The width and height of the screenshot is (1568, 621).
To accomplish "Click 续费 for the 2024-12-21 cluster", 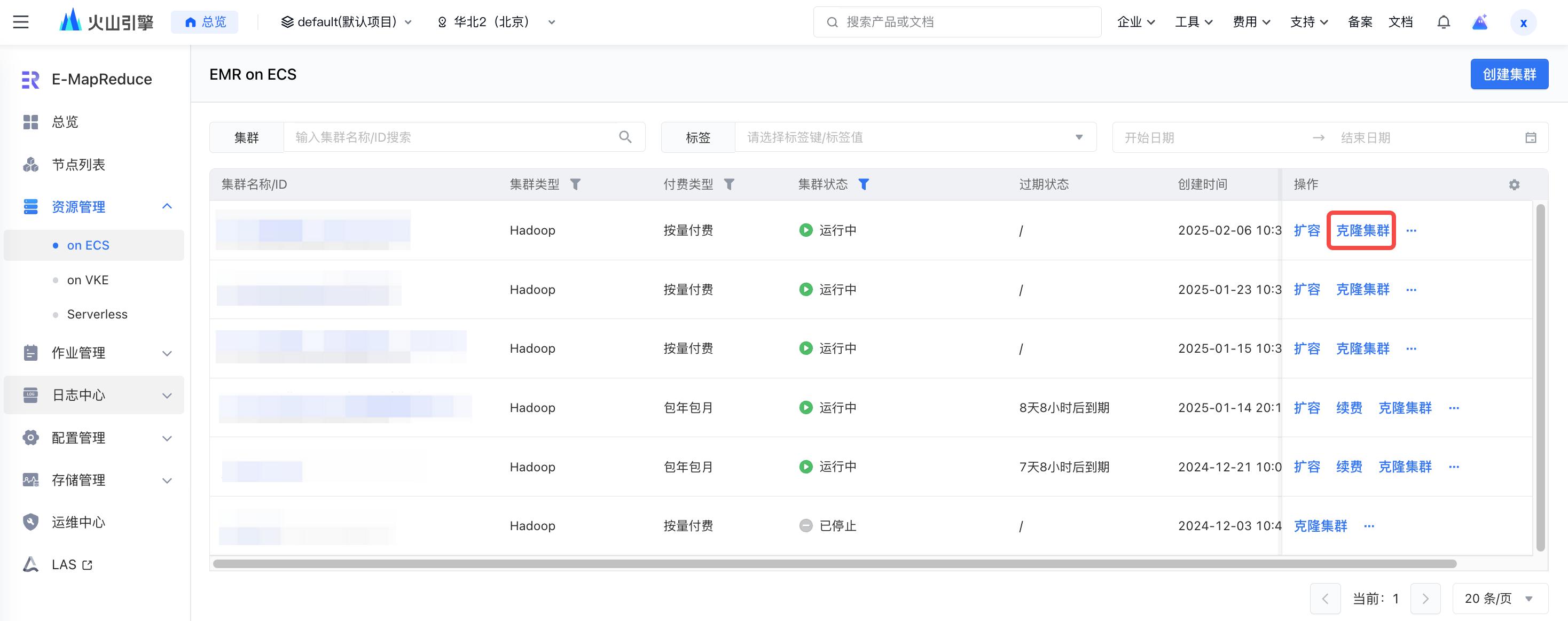I will pos(1349,467).
